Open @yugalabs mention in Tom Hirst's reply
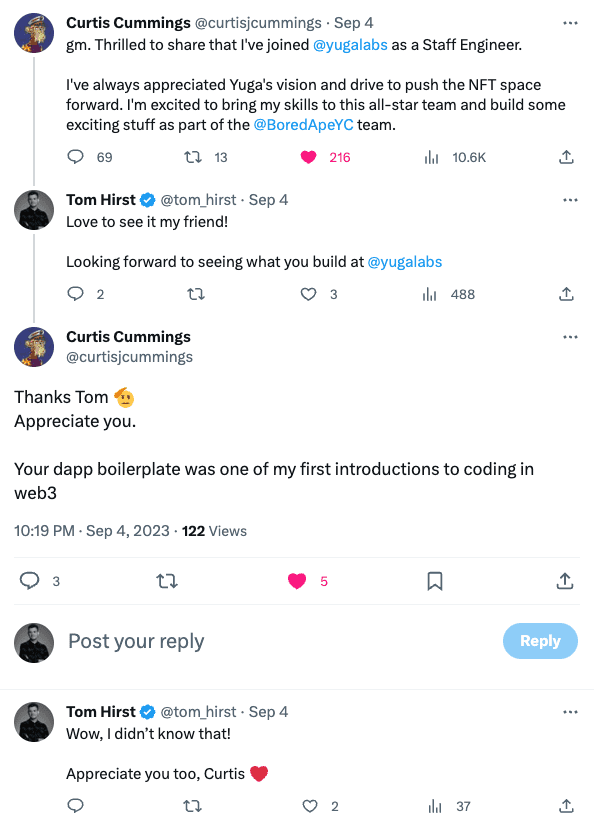594x826 pixels. point(404,262)
